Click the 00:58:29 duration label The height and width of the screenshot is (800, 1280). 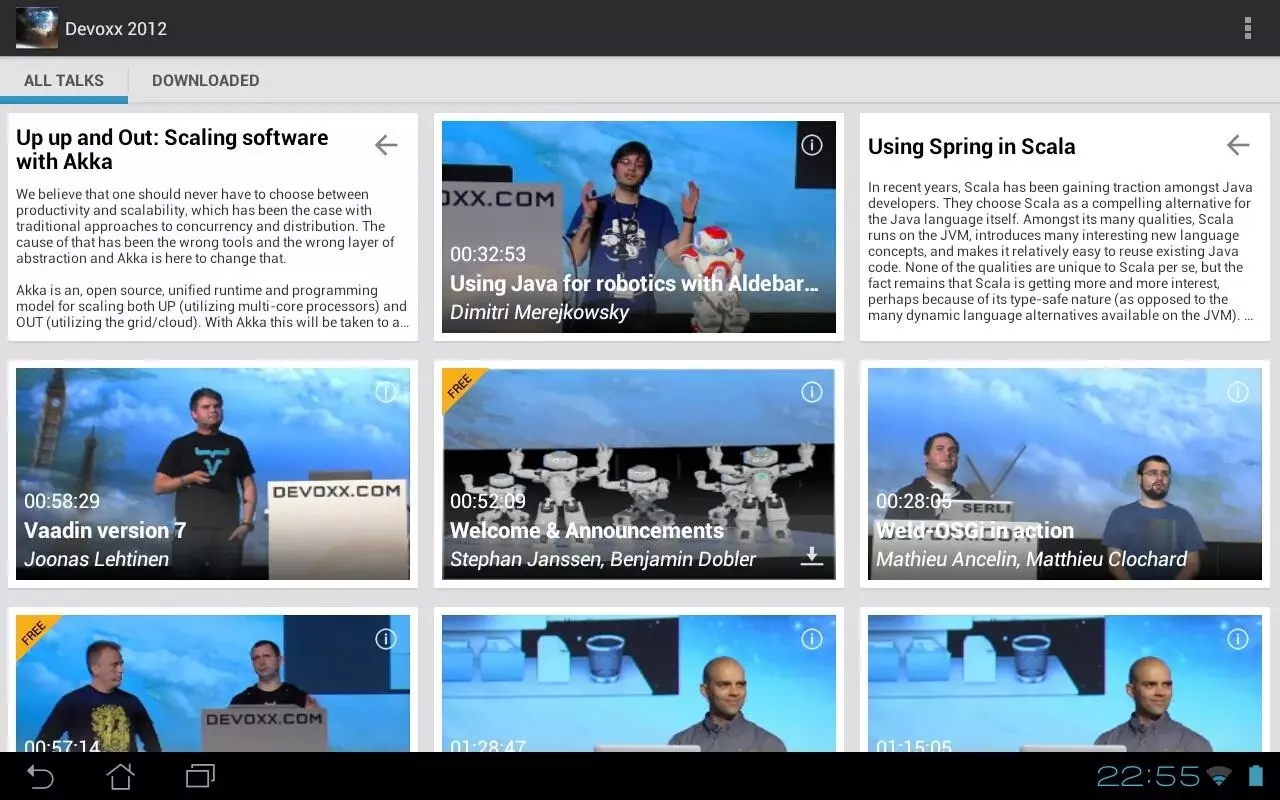[x=62, y=501]
